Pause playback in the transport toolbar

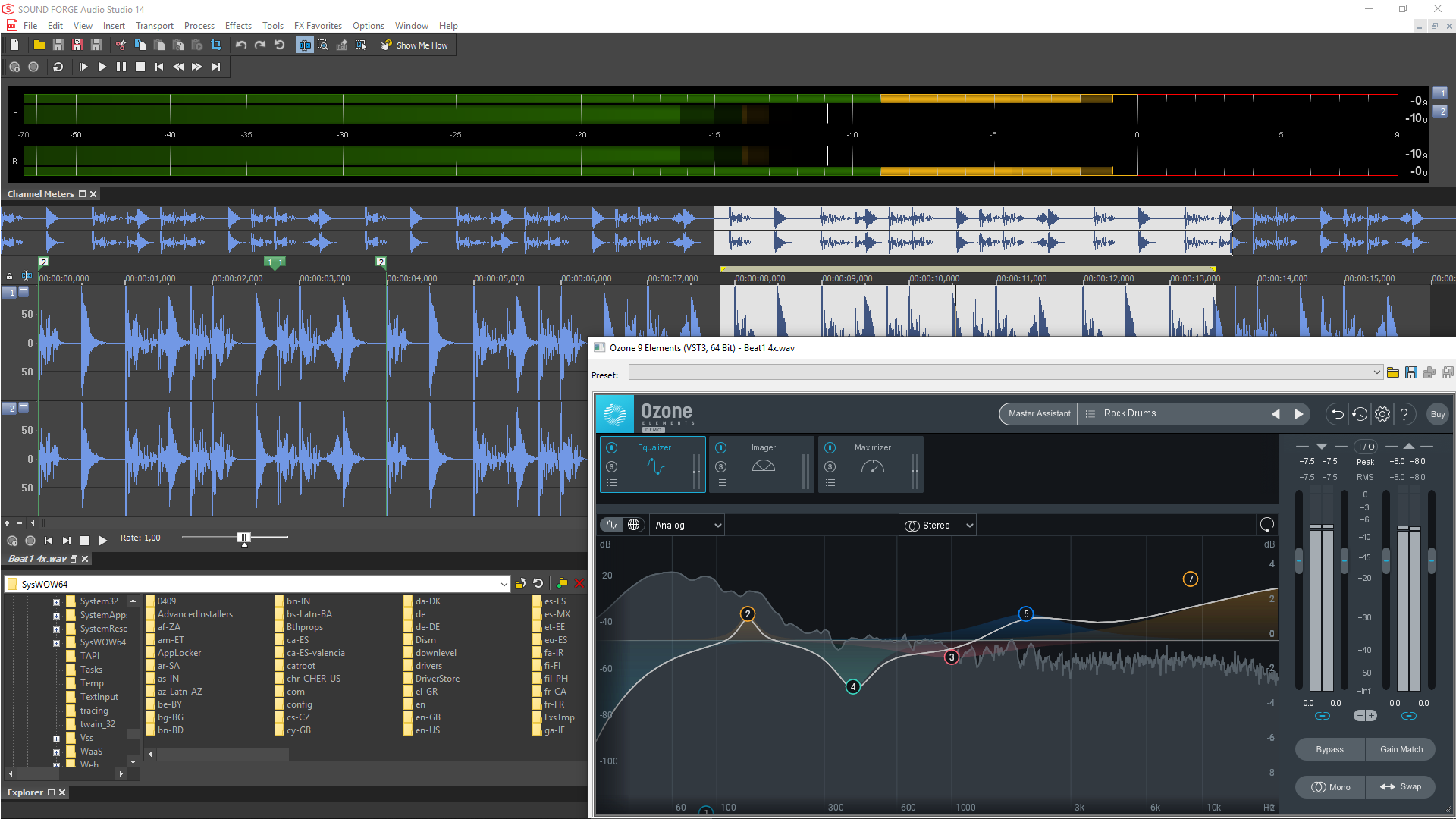[121, 67]
